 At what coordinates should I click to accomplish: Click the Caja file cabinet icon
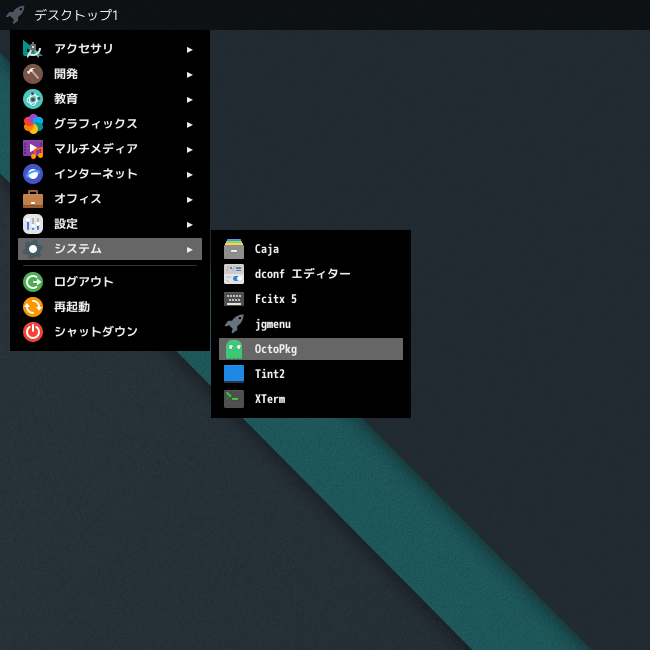pos(234,249)
